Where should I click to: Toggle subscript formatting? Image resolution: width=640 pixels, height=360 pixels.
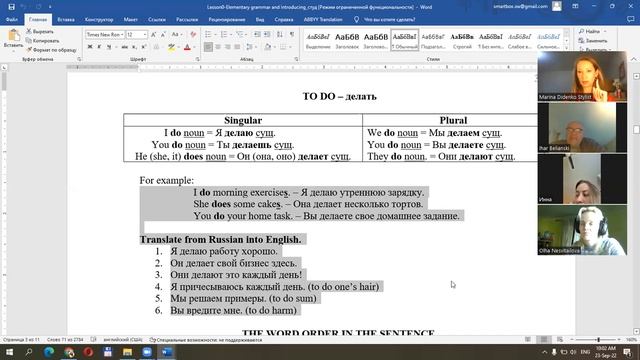click(x=134, y=47)
